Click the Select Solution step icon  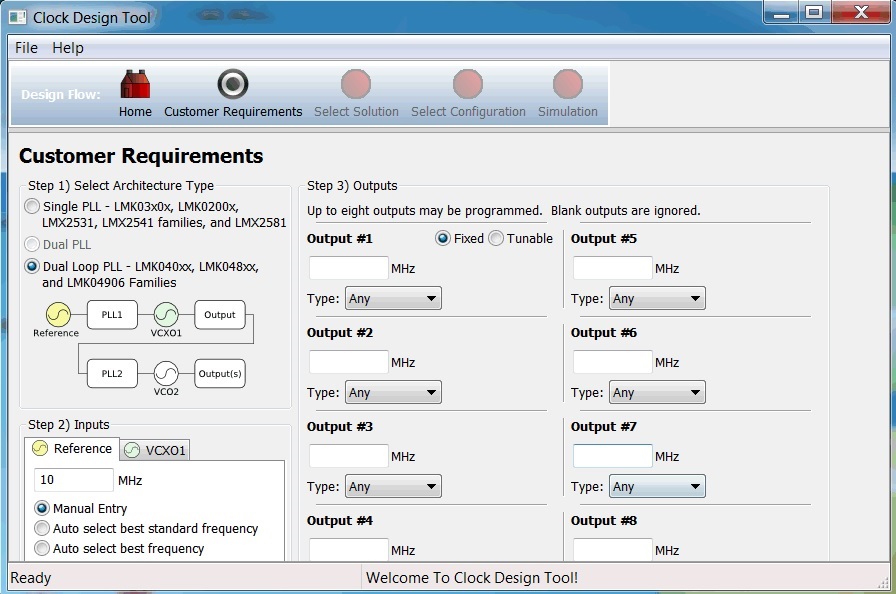coord(356,84)
